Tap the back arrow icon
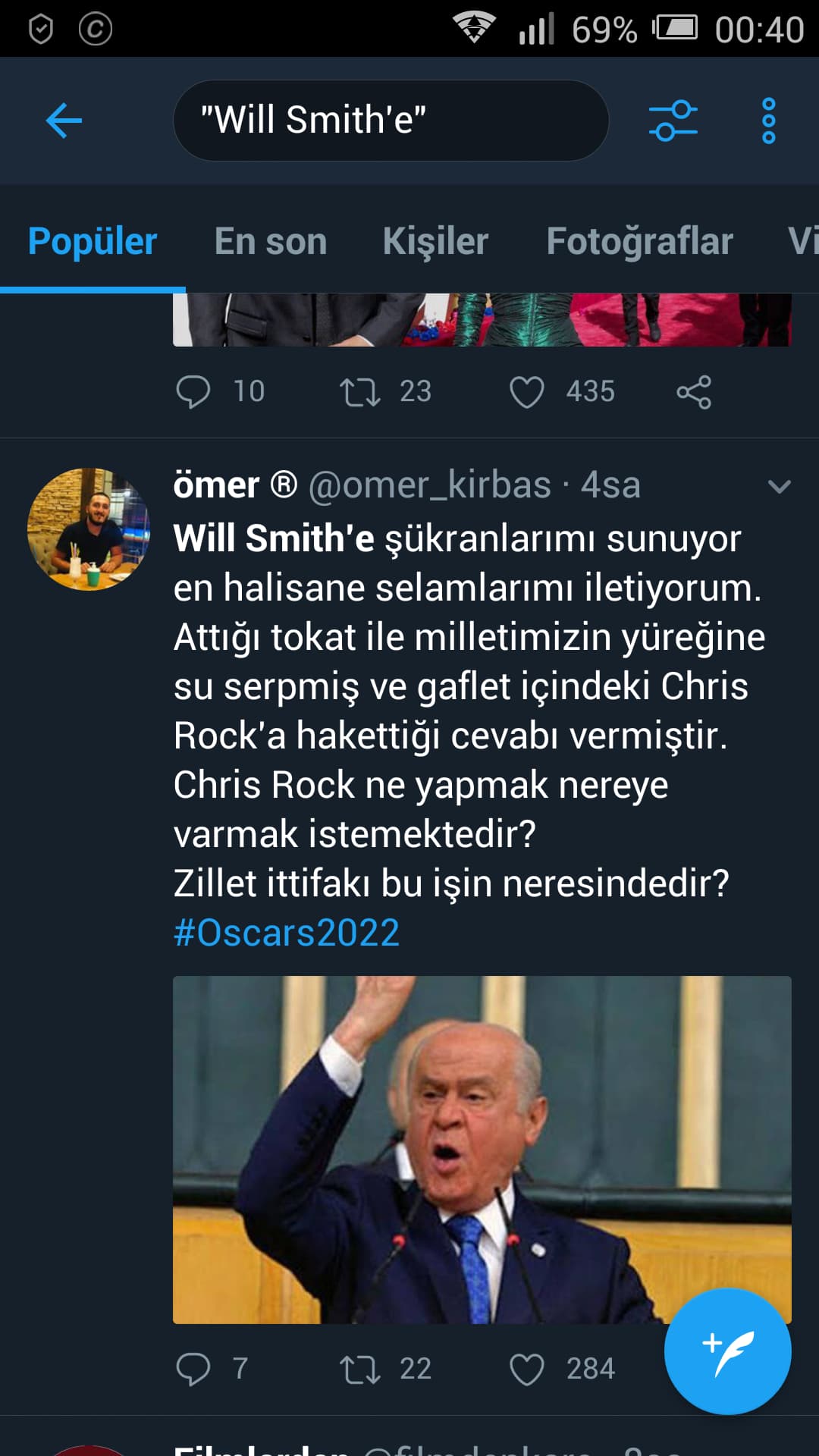The height and width of the screenshot is (1456, 819). [64, 121]
